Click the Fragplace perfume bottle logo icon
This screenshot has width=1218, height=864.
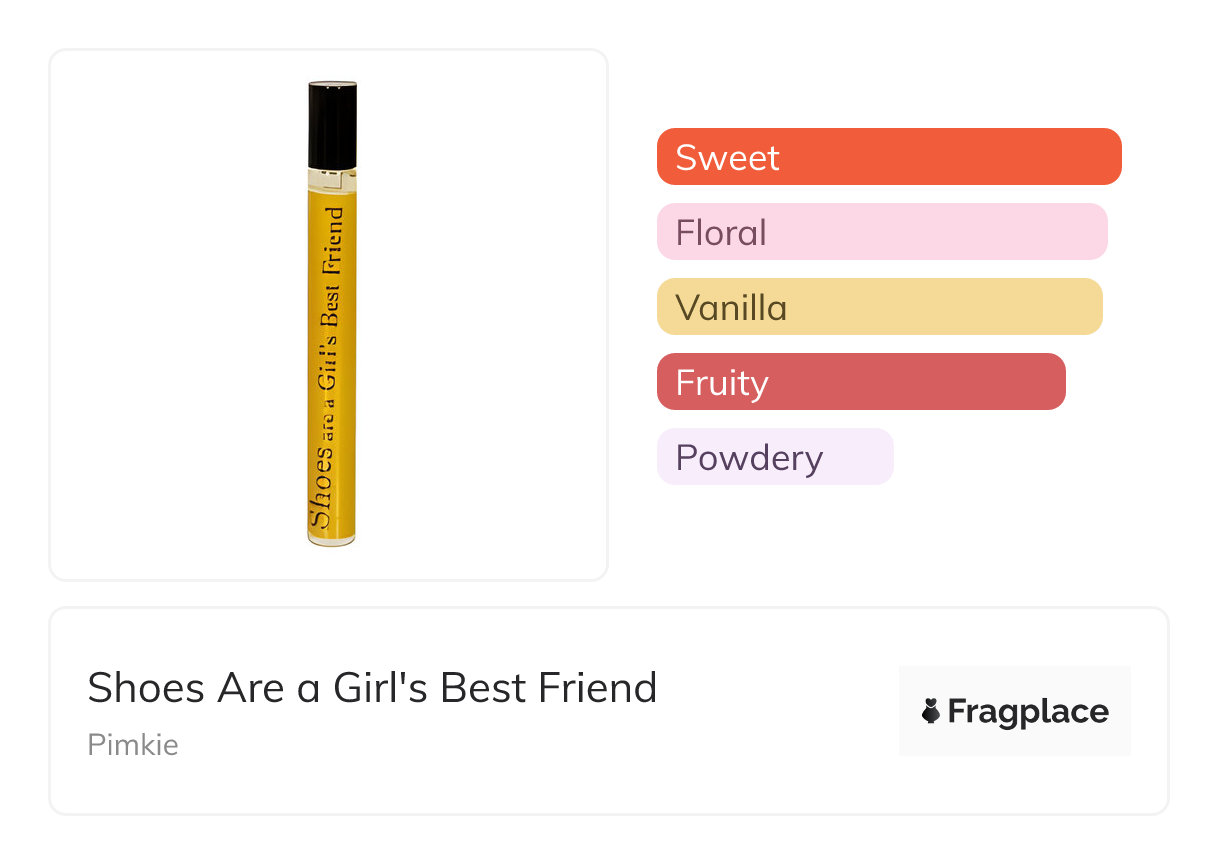click(931, 711)
